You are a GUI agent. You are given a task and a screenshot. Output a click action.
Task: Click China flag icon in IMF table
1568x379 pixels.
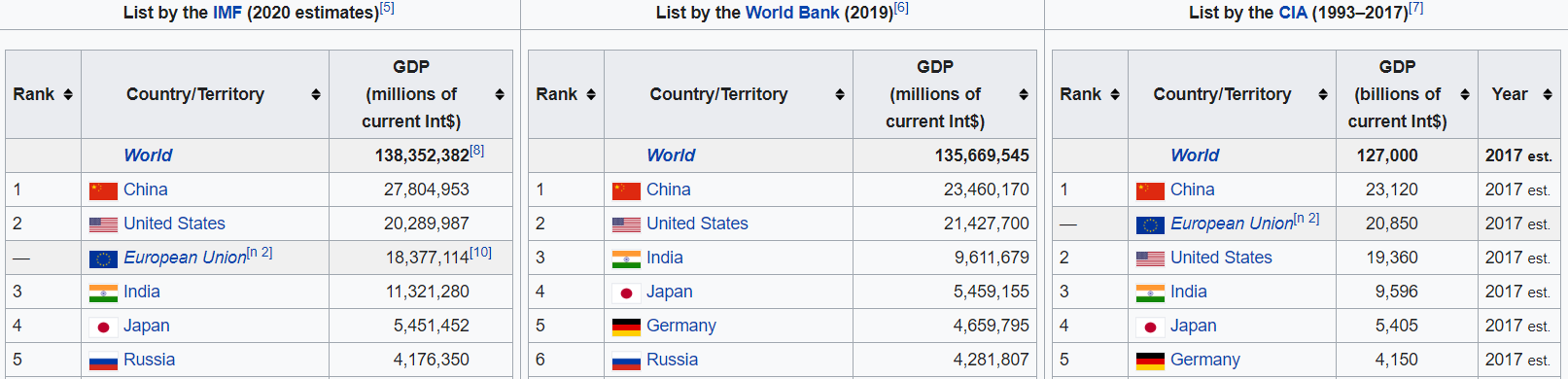point(103,190)
